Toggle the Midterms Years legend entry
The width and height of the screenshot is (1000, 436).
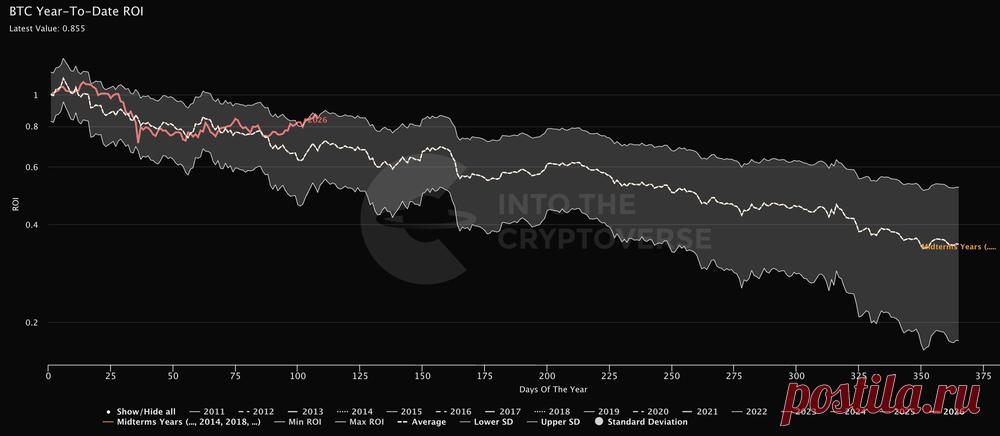182,421
